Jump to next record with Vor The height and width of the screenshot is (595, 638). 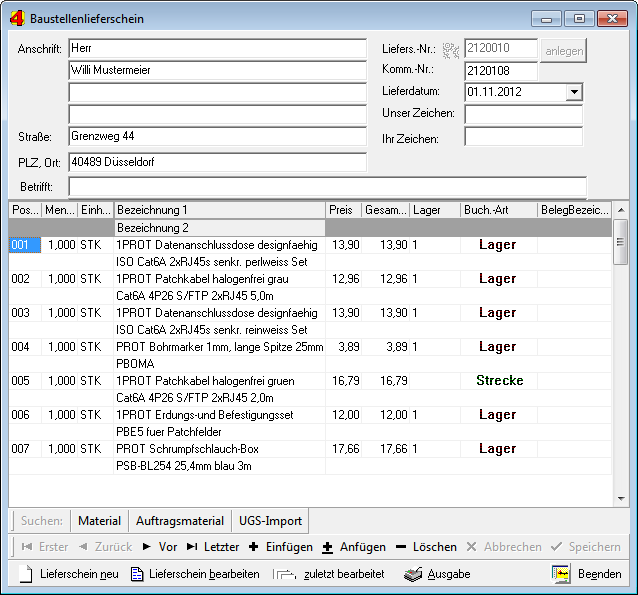tap(159, 547)
